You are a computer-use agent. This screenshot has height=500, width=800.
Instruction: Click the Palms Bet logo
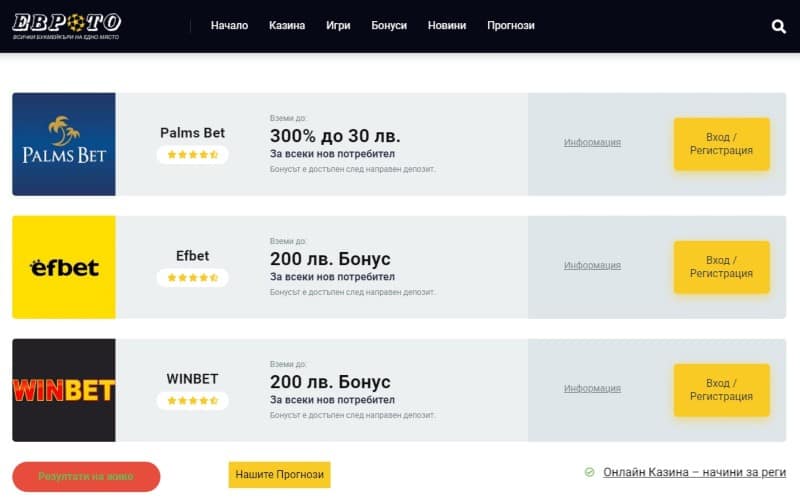coord(64,144)
